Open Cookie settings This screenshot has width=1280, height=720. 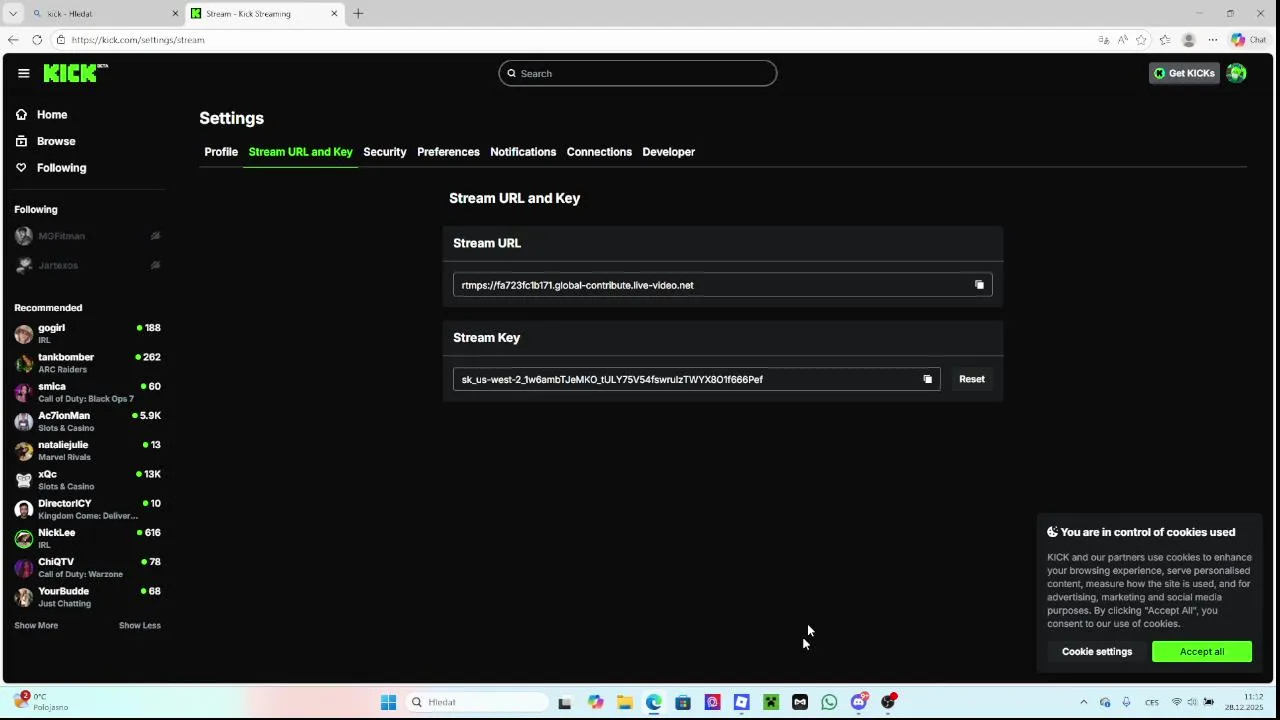point(1097,652)
